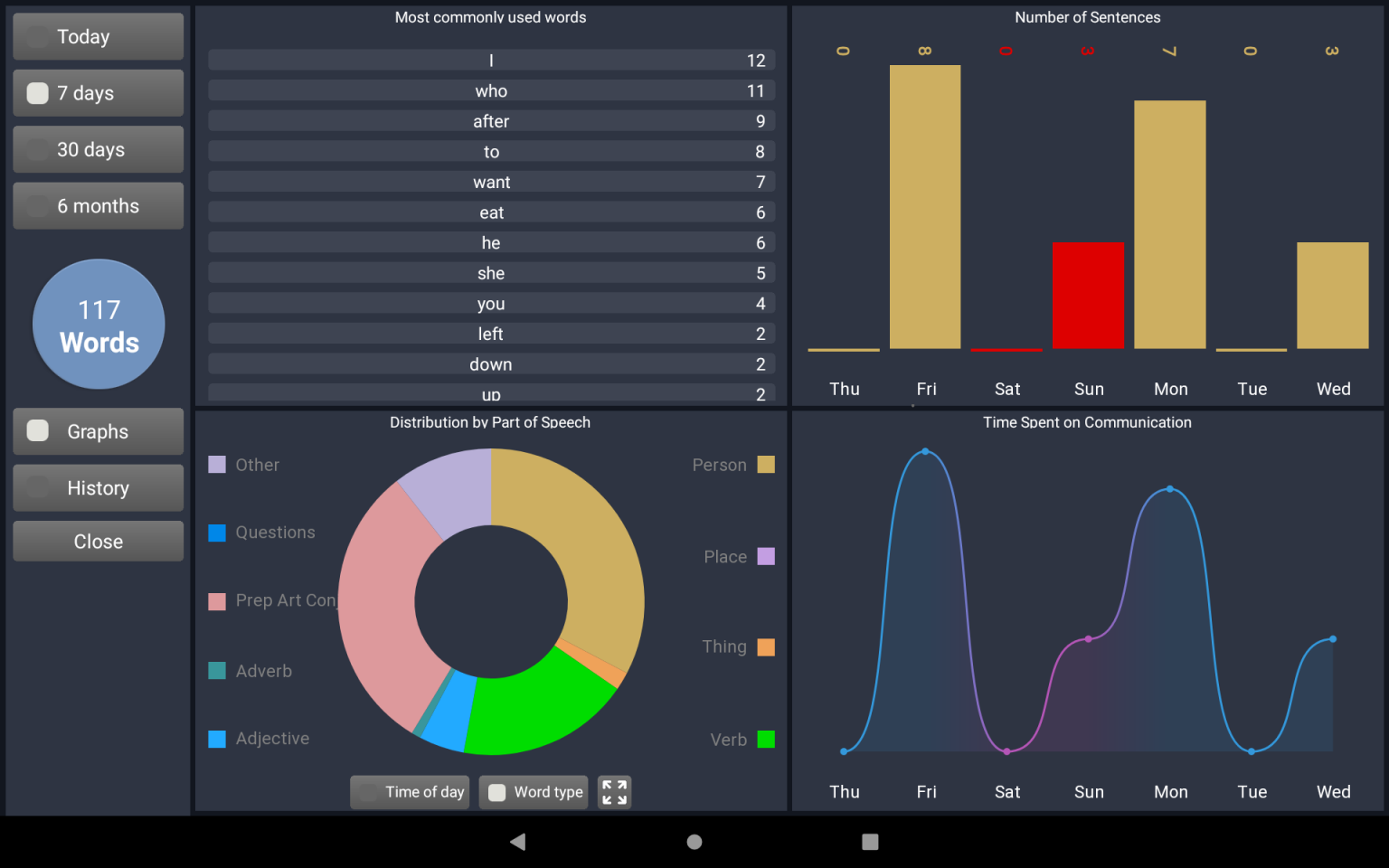Expand the chart with fullscreen icon
Image resolution: width=1389 pixels, height=868 pixels.
click(x=614, y=792)
